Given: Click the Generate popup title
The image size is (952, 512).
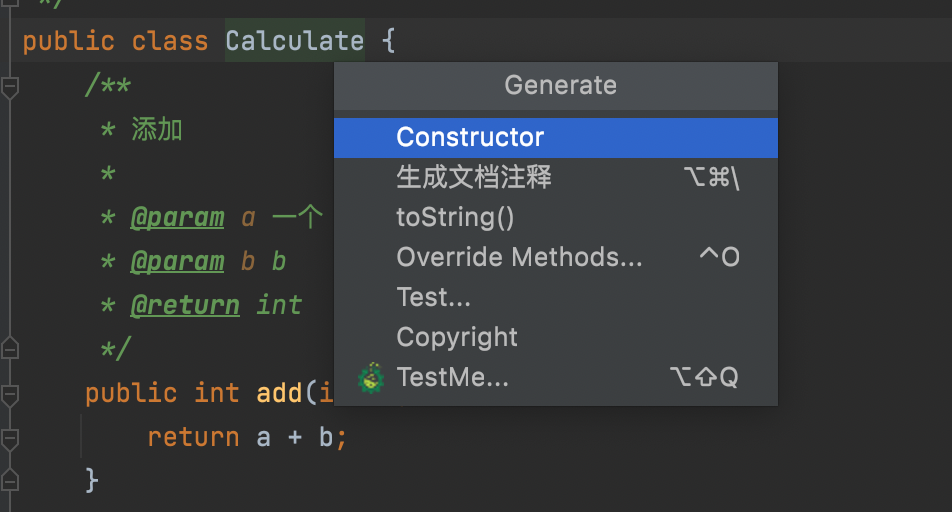Looking at the screenshot, I should click(560, 86).
